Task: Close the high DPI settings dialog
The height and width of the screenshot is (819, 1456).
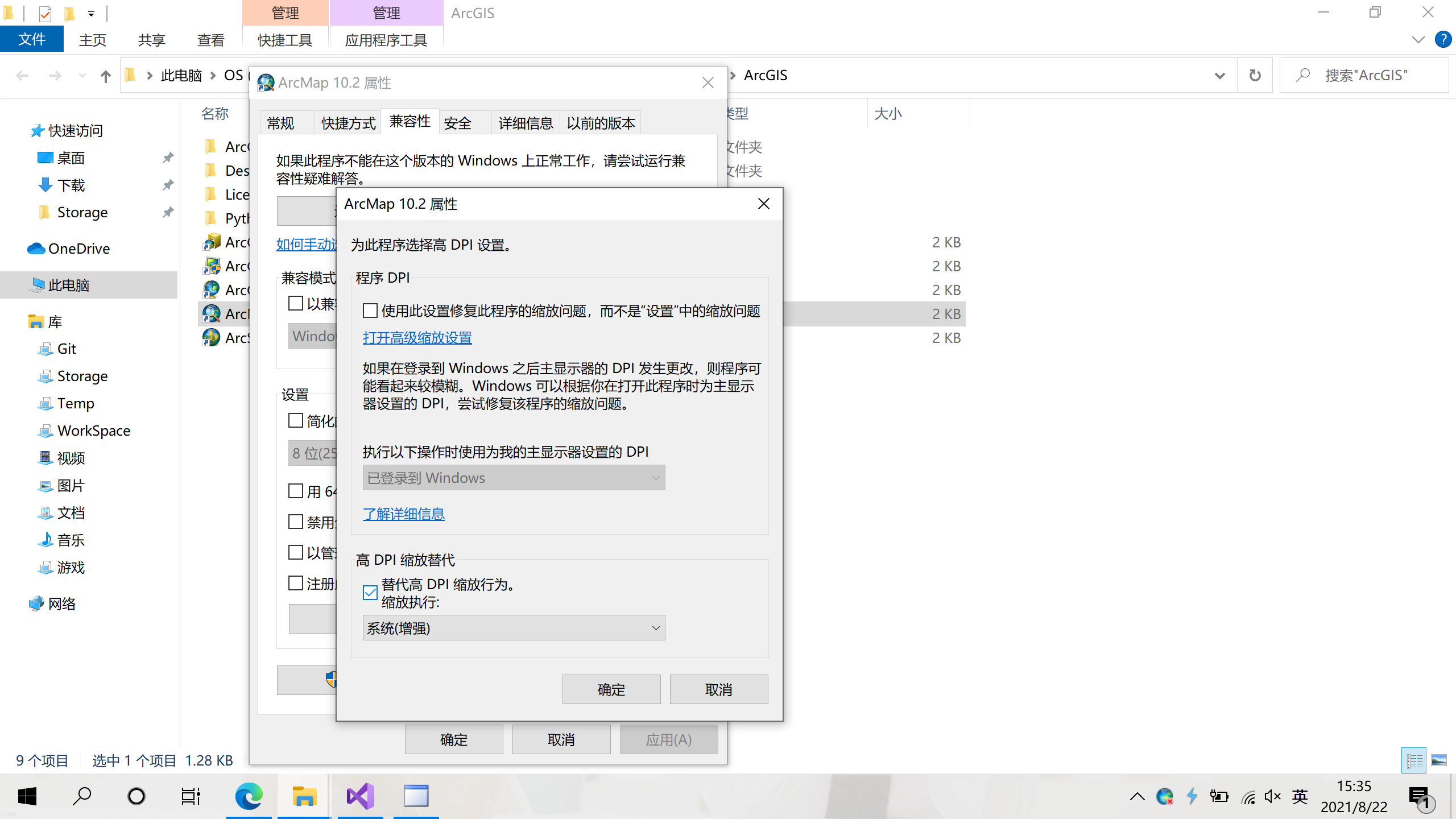Action: [764, 204]
